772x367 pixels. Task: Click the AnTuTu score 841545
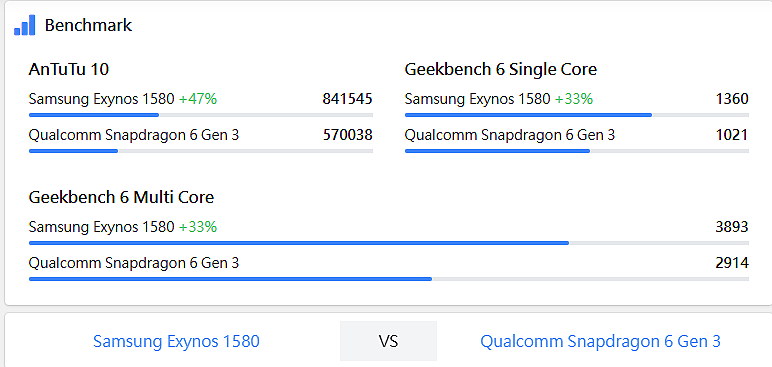348,99
